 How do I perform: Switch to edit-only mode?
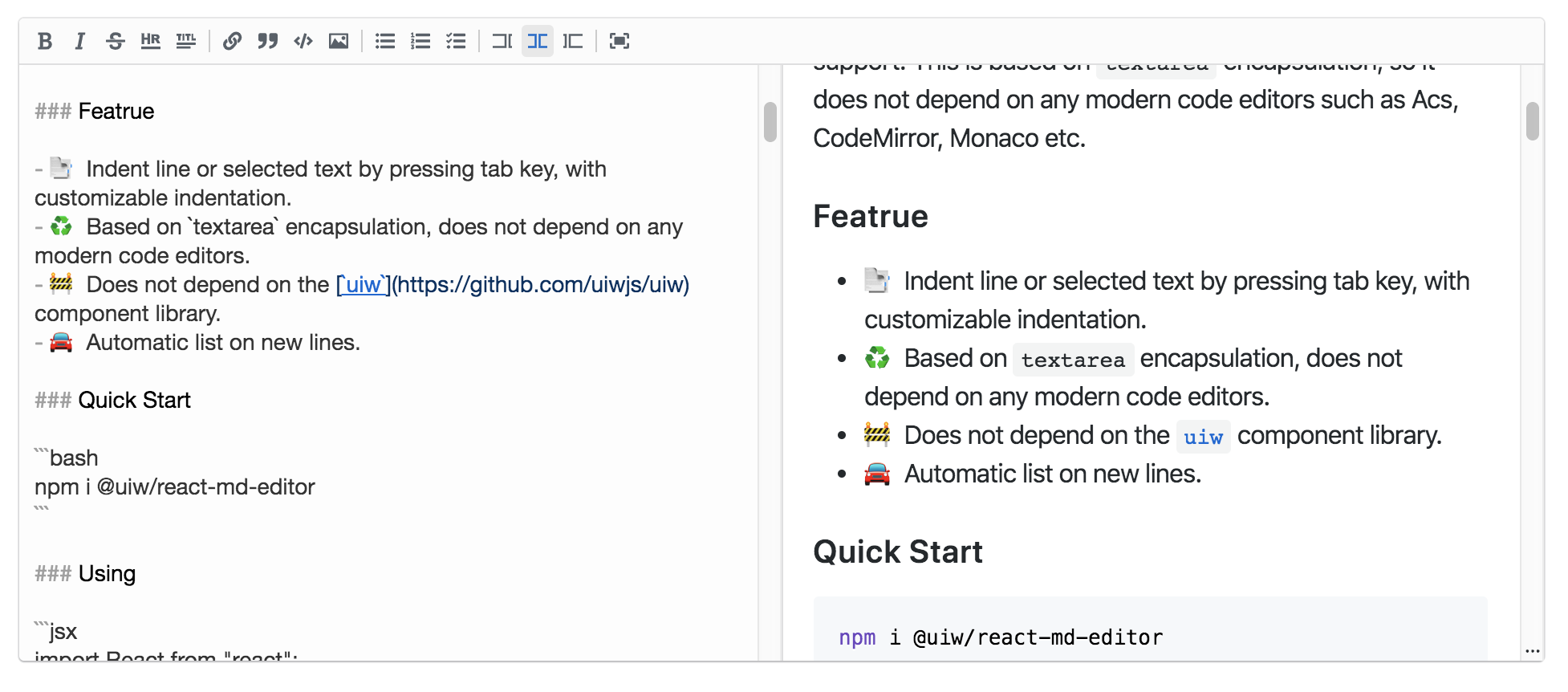(x=502, y=41)
